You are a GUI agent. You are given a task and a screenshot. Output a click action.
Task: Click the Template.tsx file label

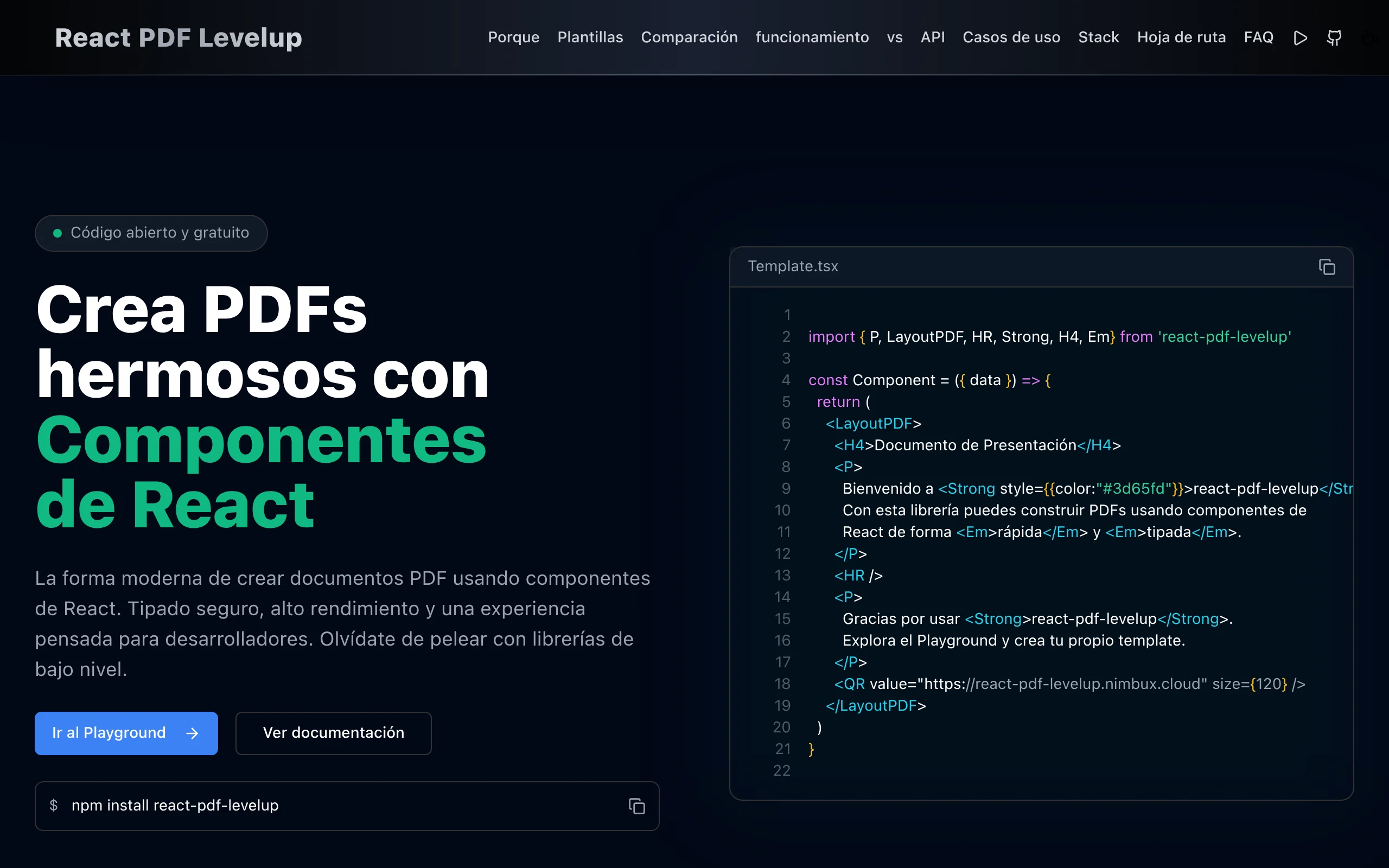pyautogui.click(x=793, y=266)
